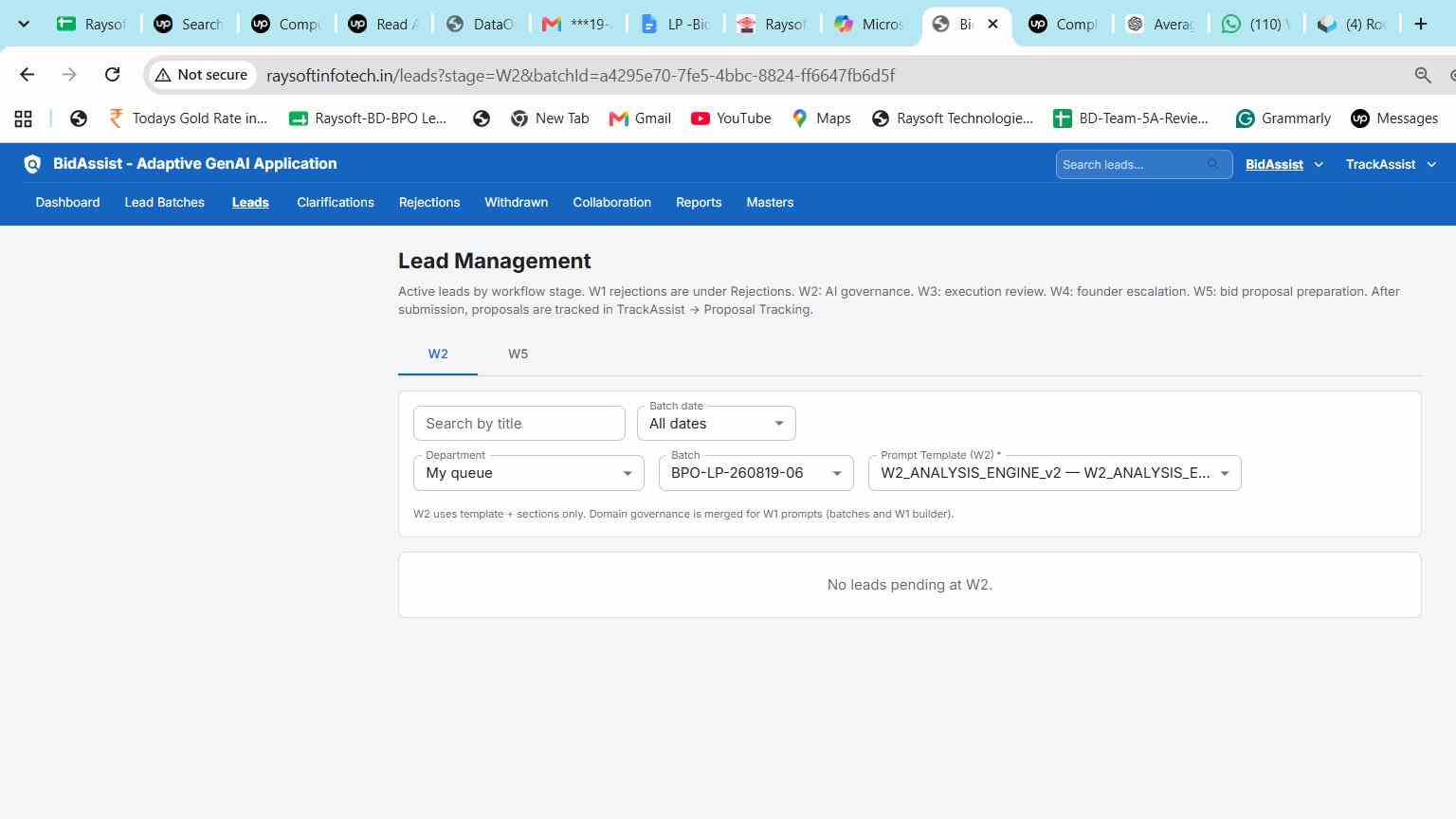Viewport: 1456px width, 819px height.
Task: Open the Gmail bookmark
Action: click(640, 118)
